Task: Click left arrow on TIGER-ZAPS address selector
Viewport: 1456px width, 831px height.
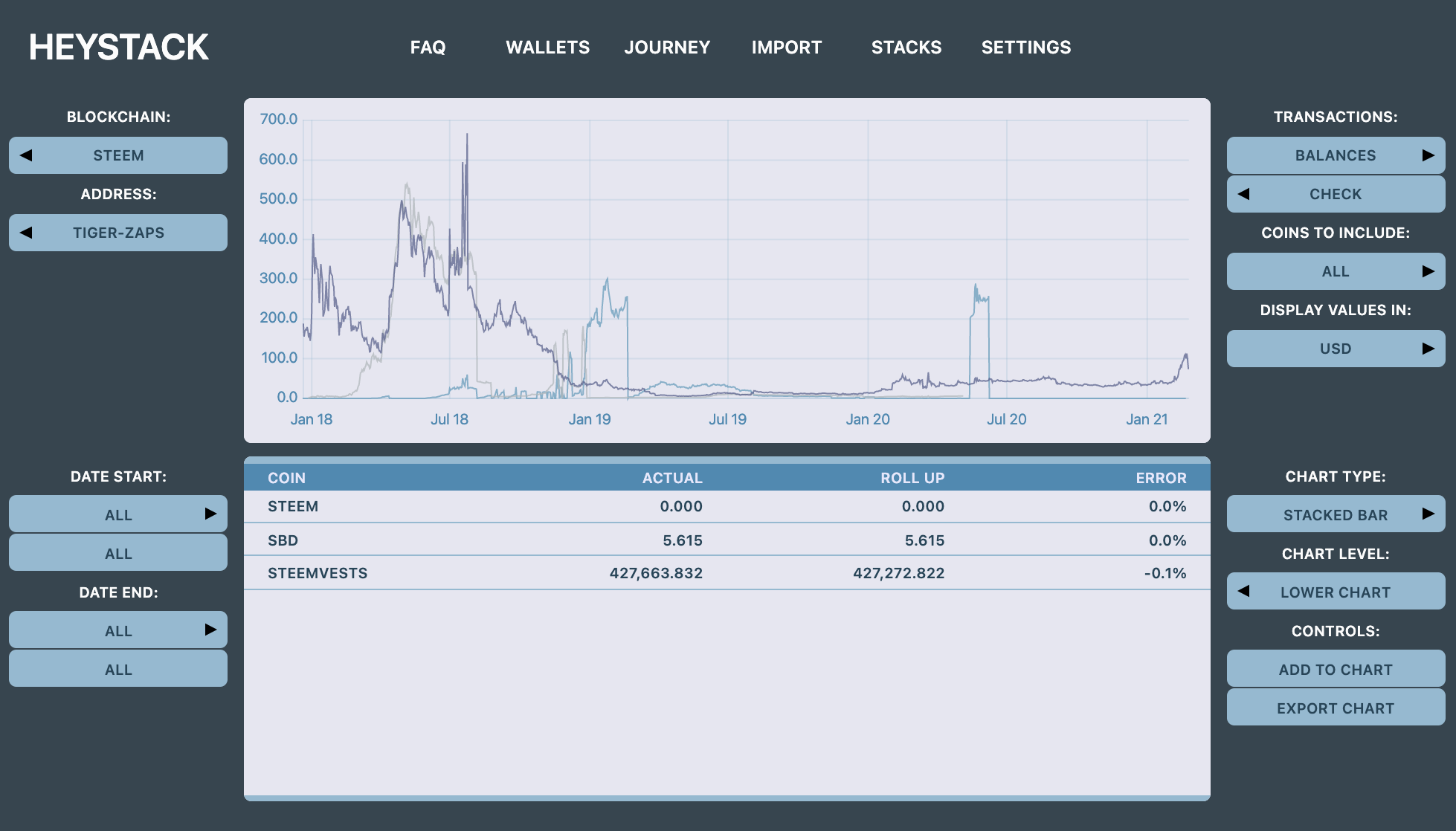Action: 26,233
